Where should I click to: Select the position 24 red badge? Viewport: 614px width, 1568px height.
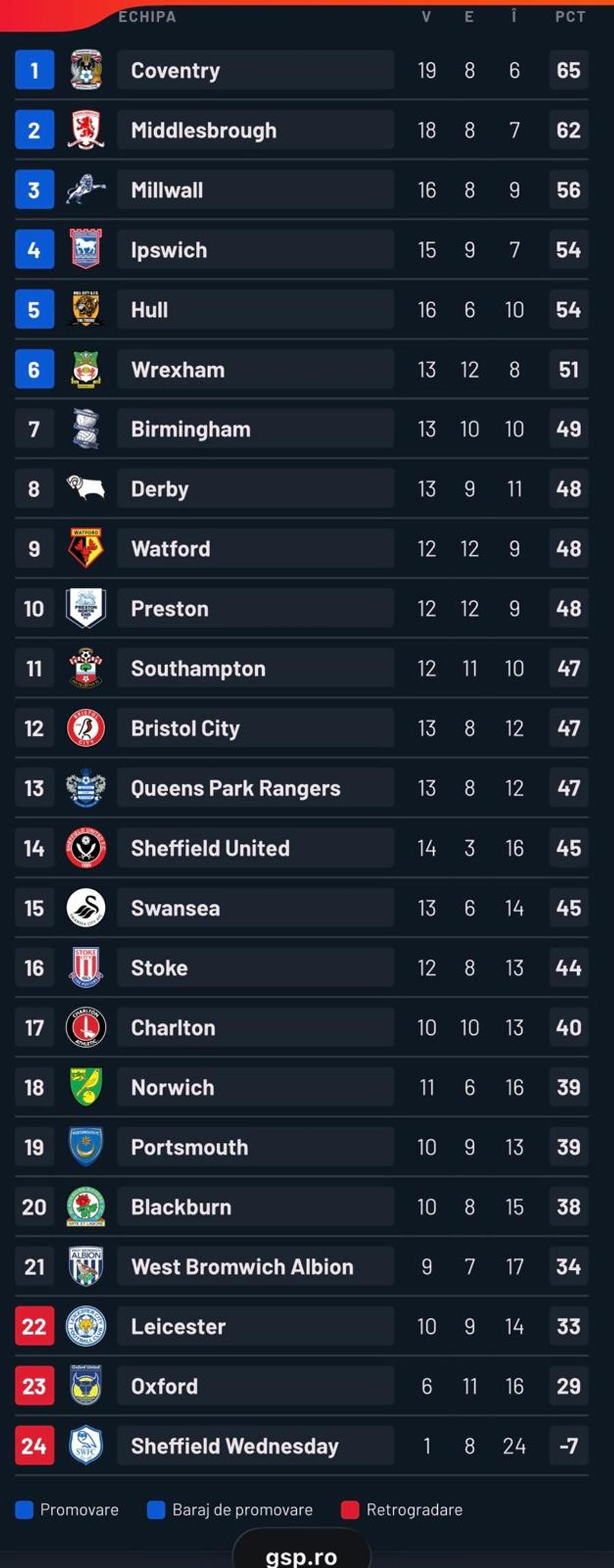[34, 1446]
